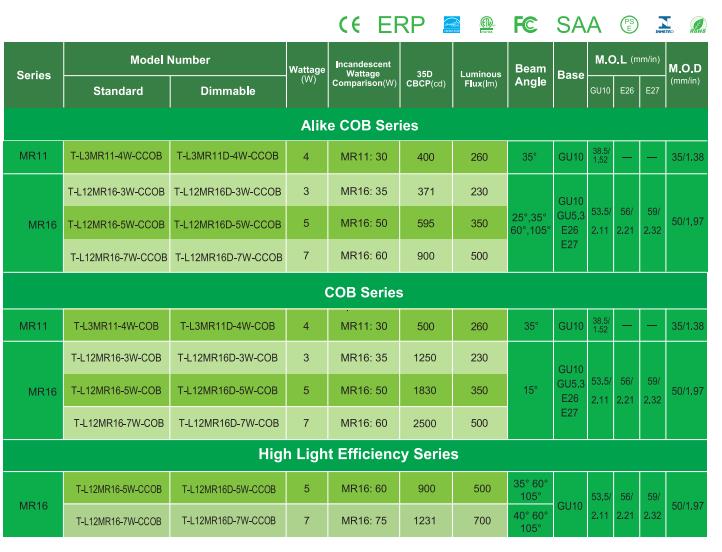
Task: Click the CE certification mark
Action: [x=352, y=23]
